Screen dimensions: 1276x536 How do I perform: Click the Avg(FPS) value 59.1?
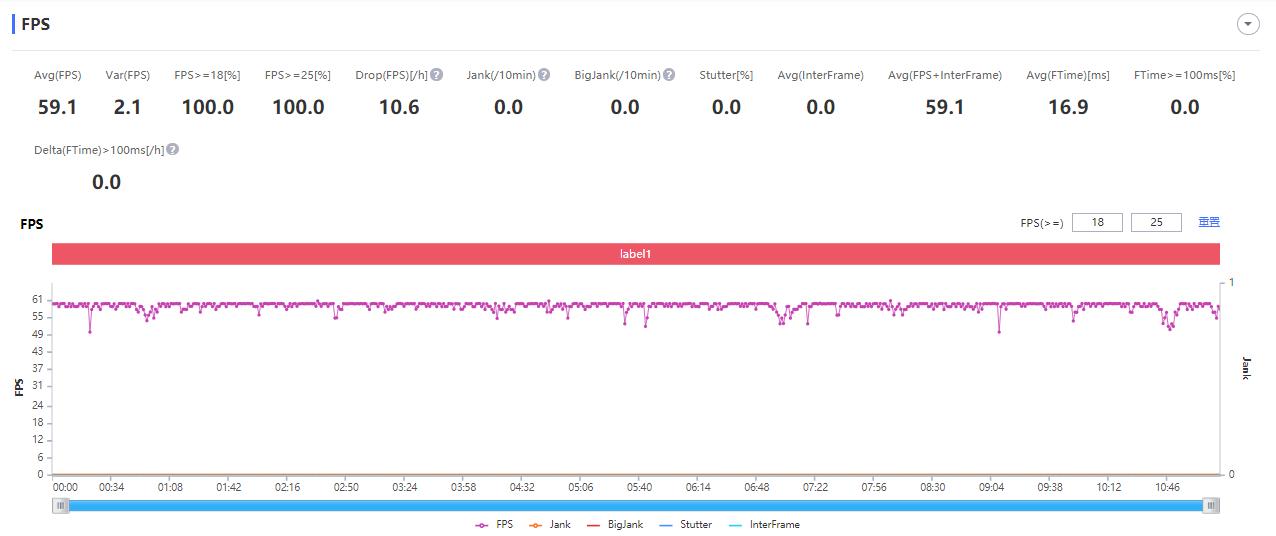(57, 107)
